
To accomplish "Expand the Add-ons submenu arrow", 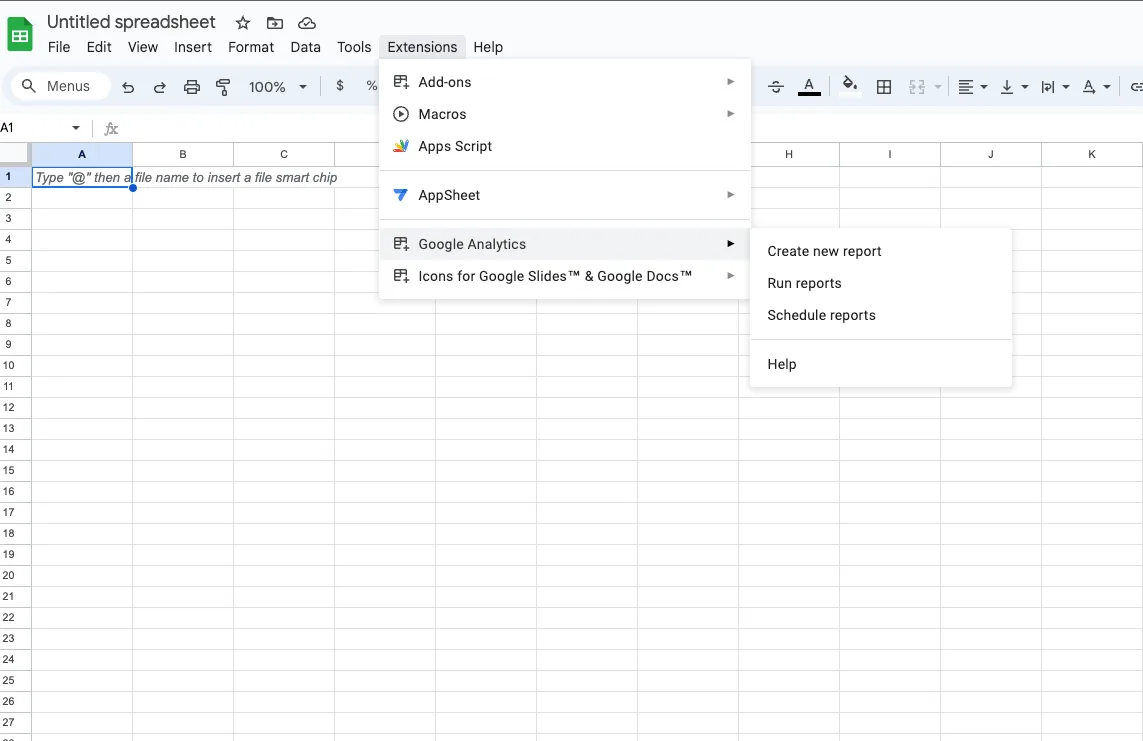I will 730,82.
